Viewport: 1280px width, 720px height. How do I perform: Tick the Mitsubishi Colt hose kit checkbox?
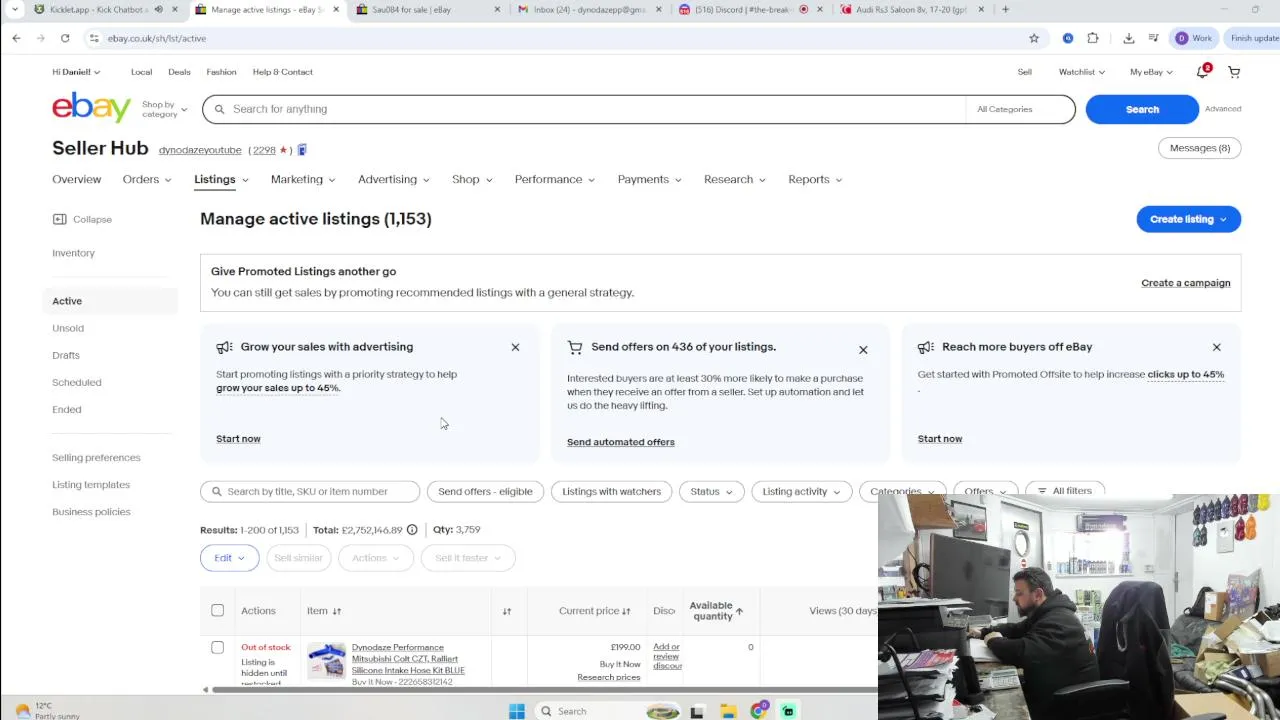pos(217,647)
